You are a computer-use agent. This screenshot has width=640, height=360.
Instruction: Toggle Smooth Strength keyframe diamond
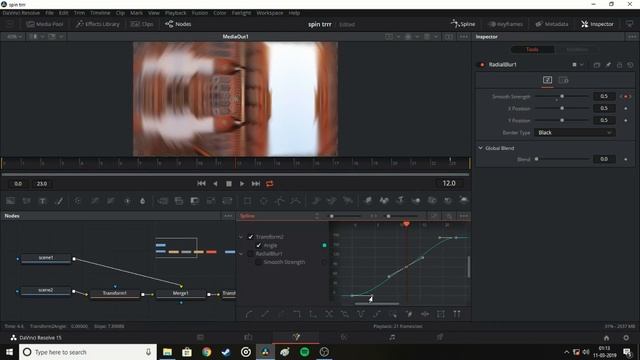point(625,96)
